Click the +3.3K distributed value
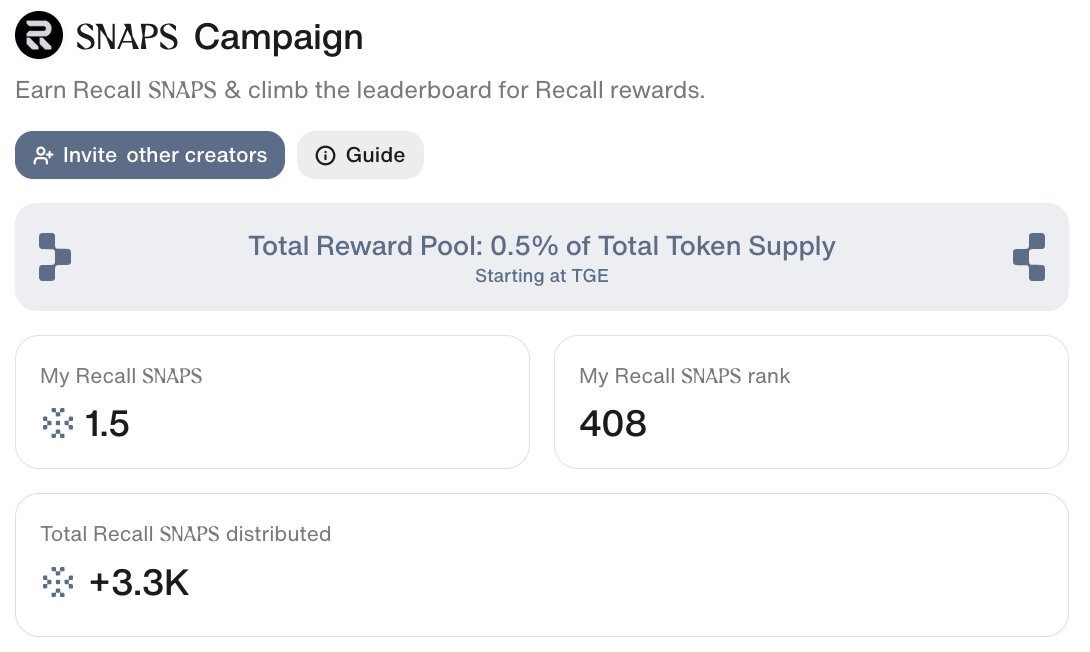This screenshot has height=652, width=1090. [x=139, y=582]
